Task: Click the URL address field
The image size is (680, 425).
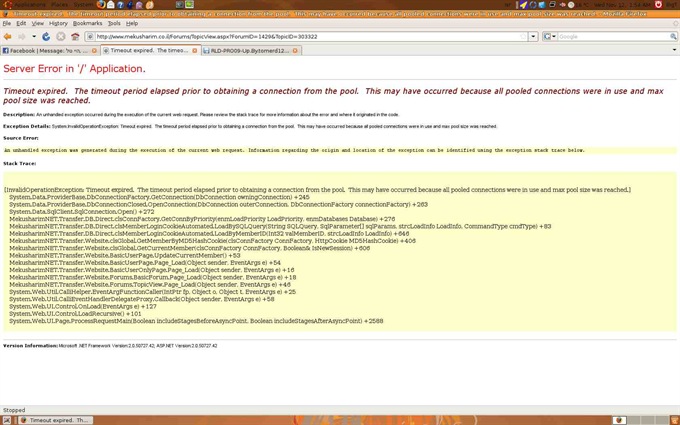Action: [x=300, y=36]
